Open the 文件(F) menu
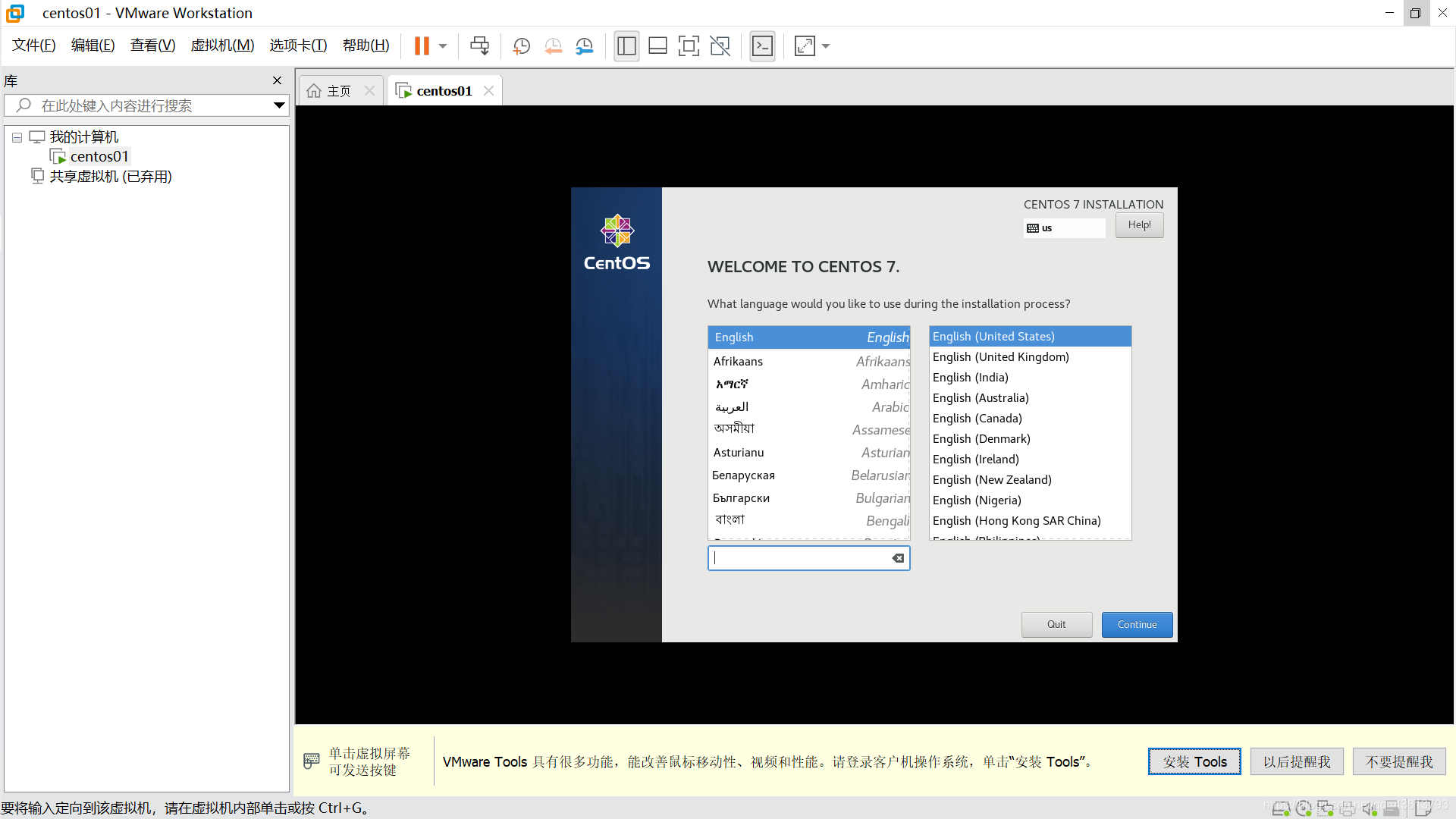The width and height of the screenshot is (1456, 819). [34, 45]
